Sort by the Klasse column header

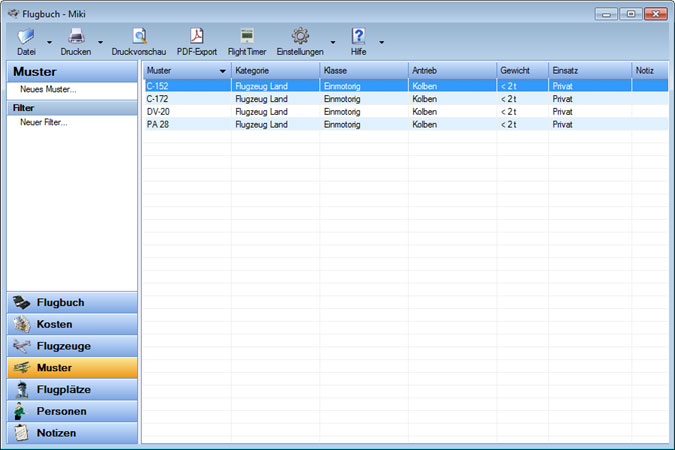pyautogui.click(x=364, y=71)
